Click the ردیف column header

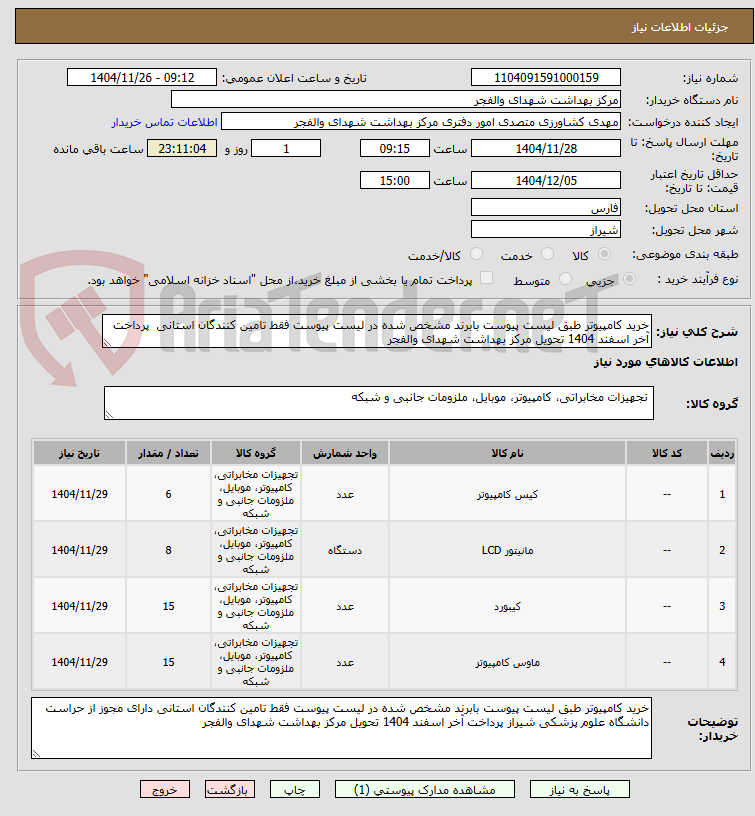[x=722, y=453]
